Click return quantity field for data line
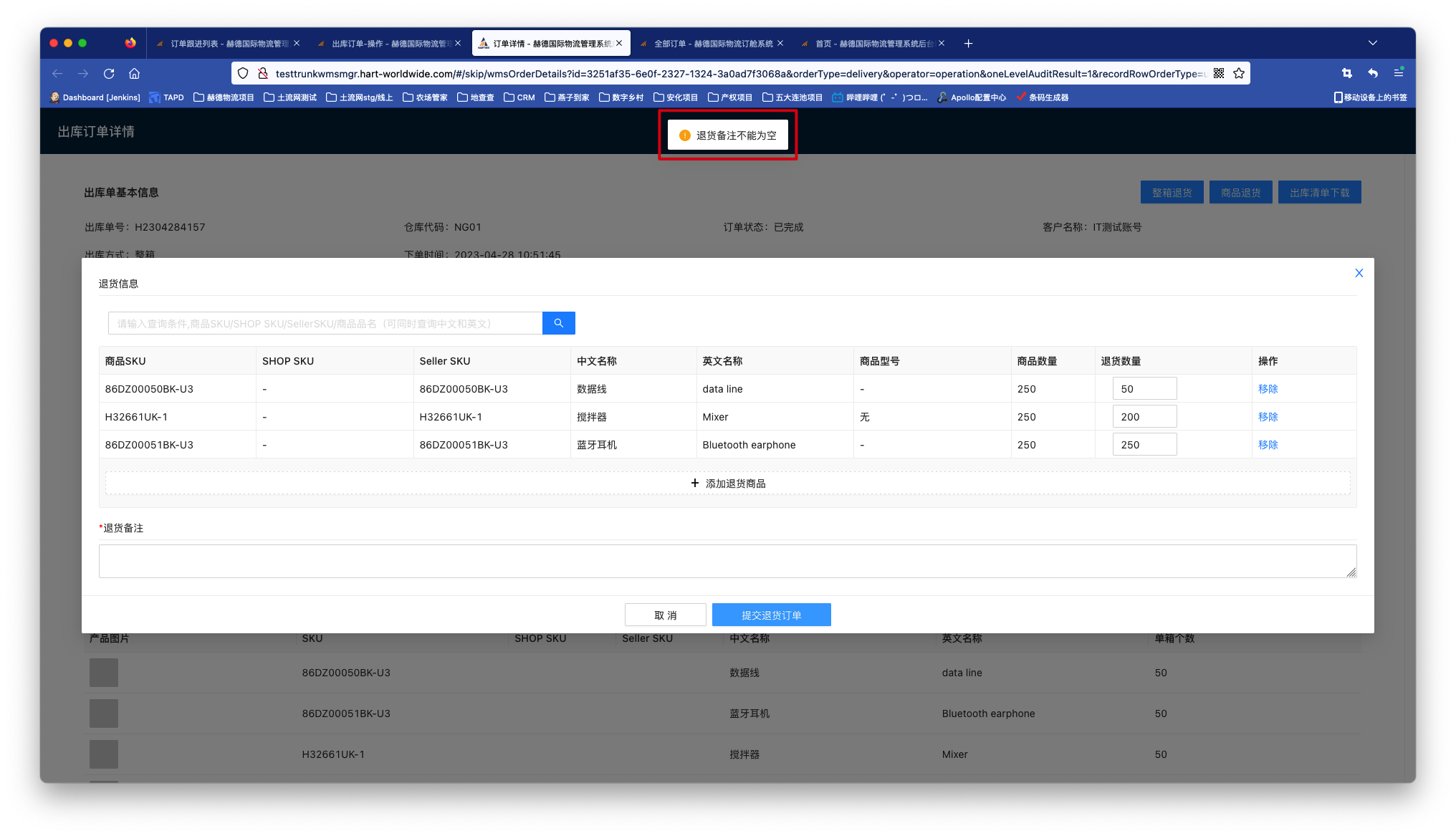 (x=1144, y=389)
